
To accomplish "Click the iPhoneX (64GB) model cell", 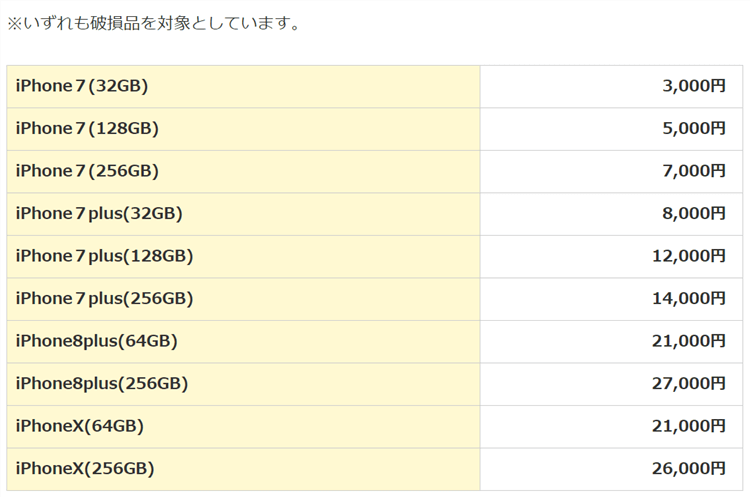I will pos(79,426).
